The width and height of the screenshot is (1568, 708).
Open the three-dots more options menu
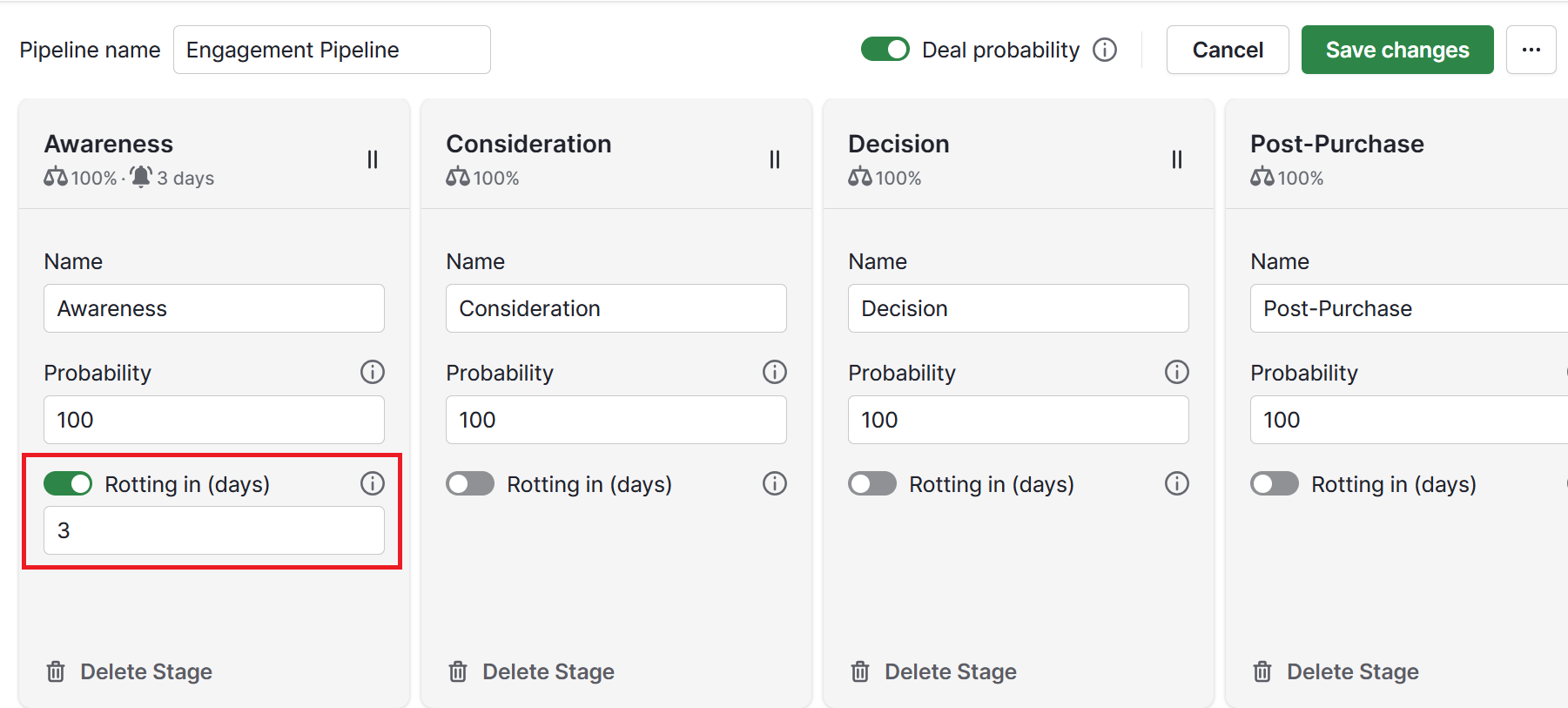(x=1531, y=50)
